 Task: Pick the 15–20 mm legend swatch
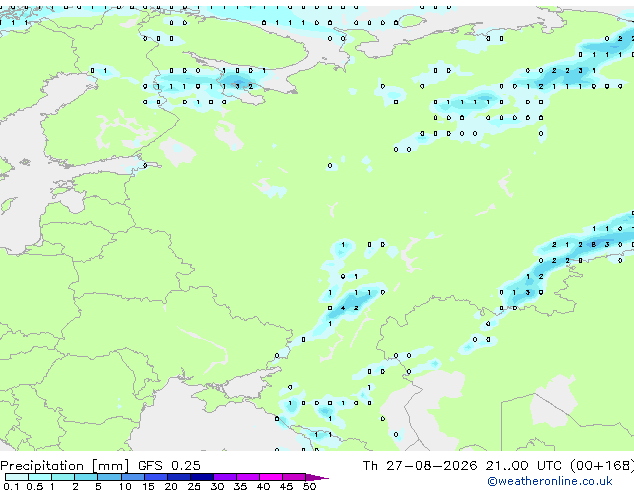pos(156,477)
